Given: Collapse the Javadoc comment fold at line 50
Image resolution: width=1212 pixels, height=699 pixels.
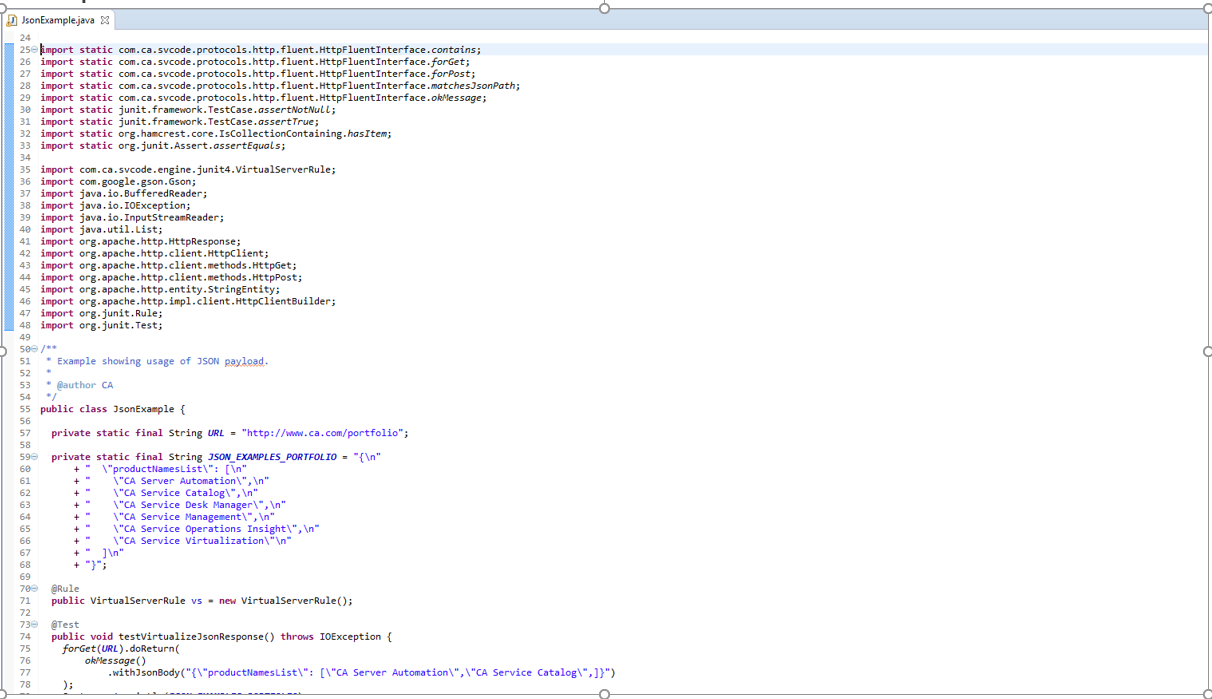Looking at the screenshot, I should [x=35, y=349].
